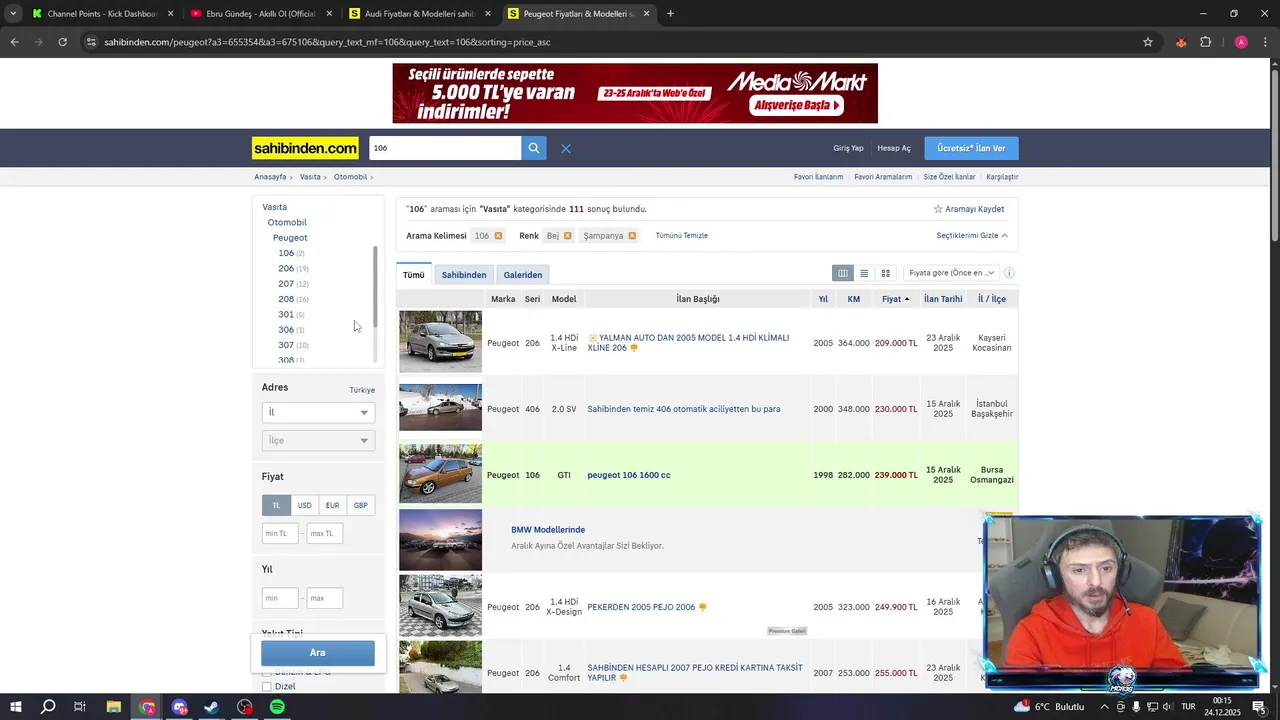
Task: Select TL currency toggle
Action: [x=276, y=505]
